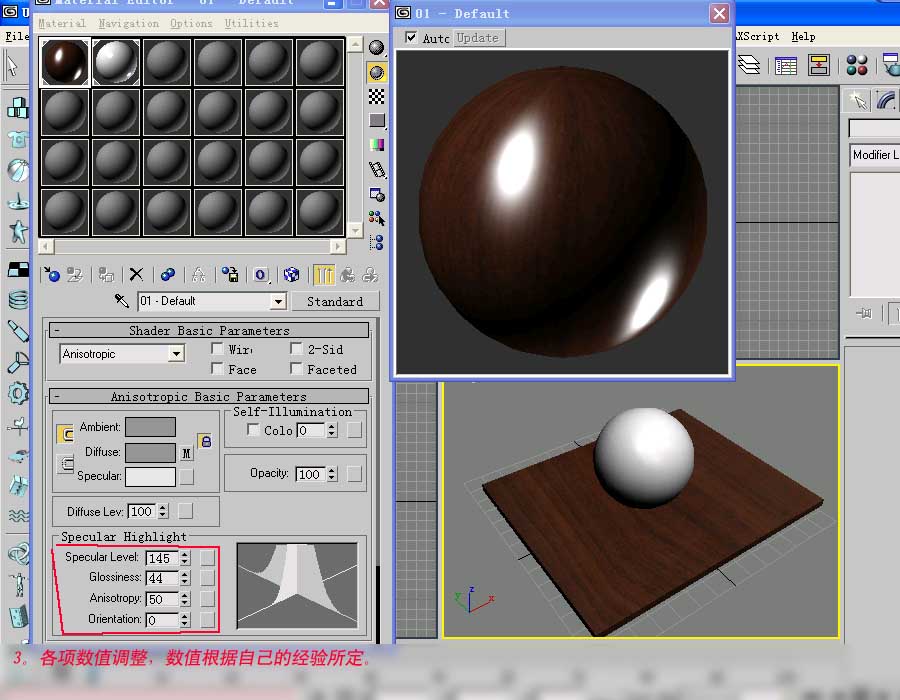Open the Navigation menu in Material Editor

coord(128,23)
